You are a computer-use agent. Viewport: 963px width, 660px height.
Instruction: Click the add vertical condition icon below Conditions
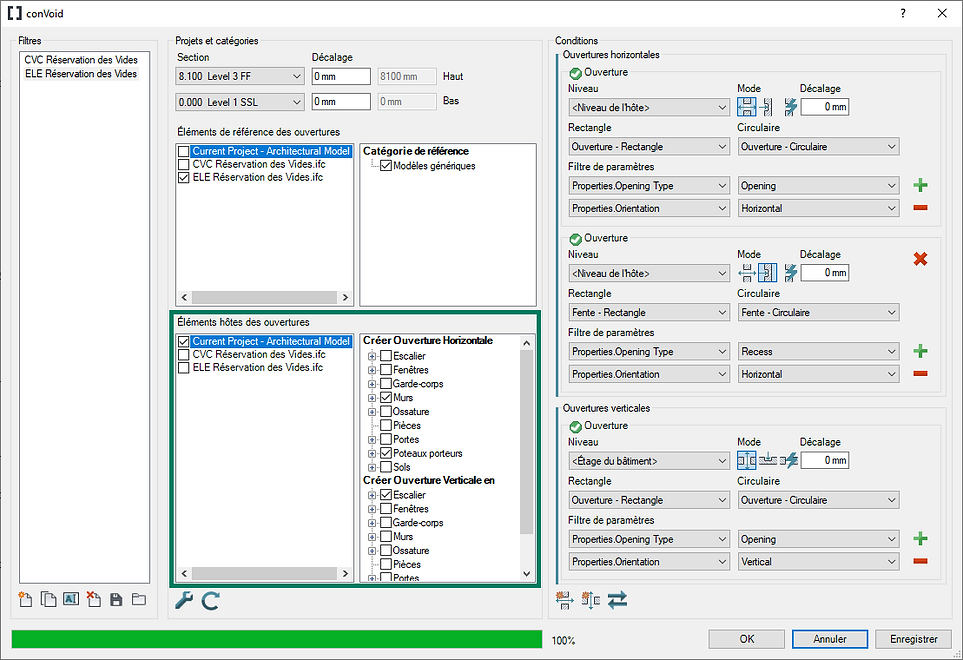coord(591,600)
